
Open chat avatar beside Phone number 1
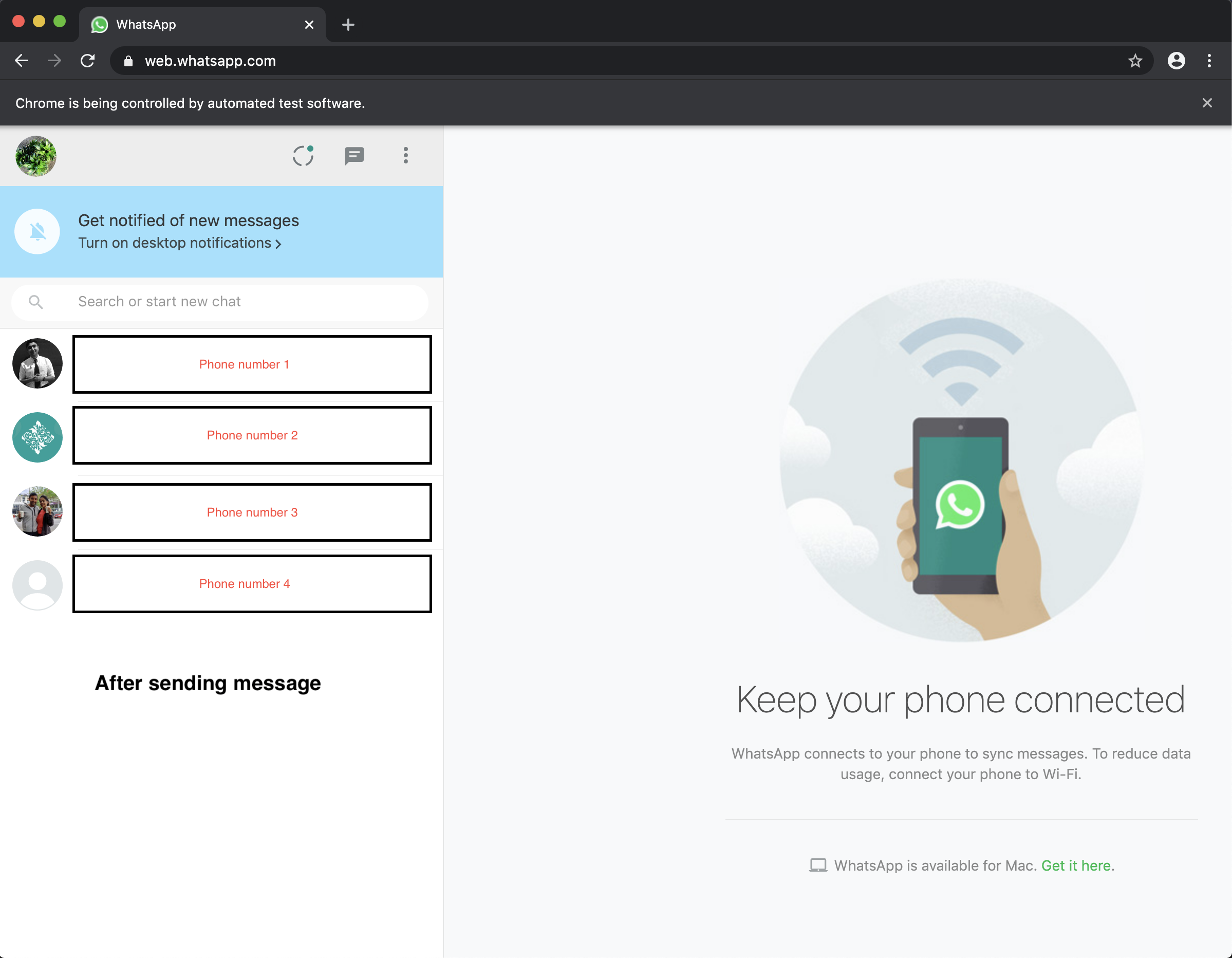coord(38,364)
